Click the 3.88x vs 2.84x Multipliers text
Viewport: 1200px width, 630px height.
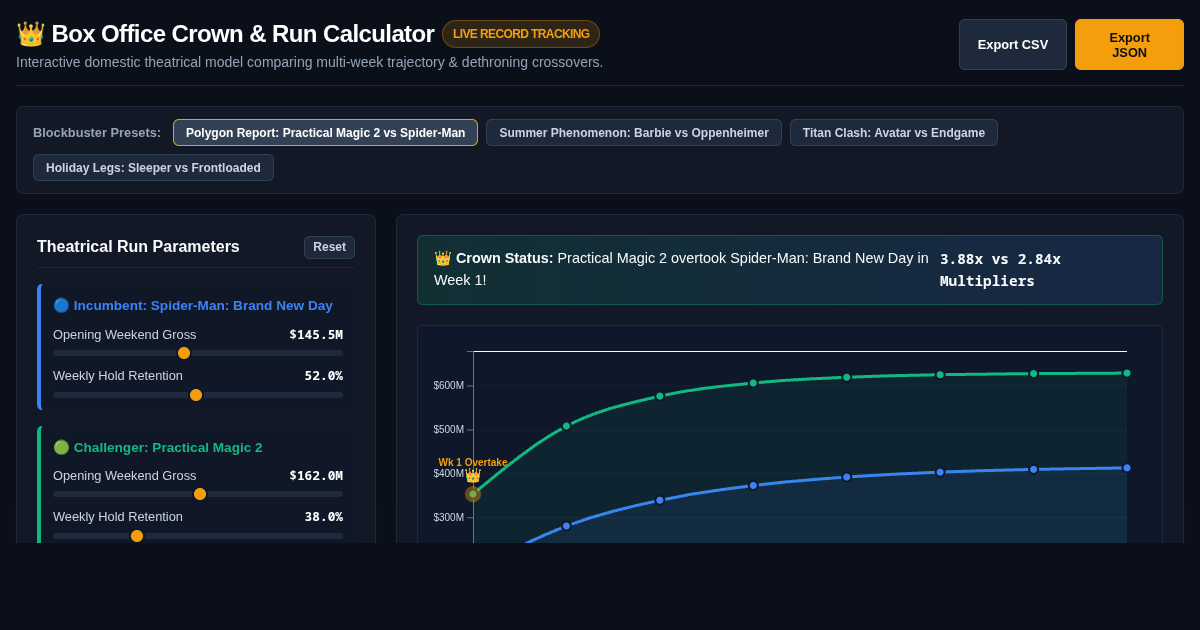tap(1000, 270)
